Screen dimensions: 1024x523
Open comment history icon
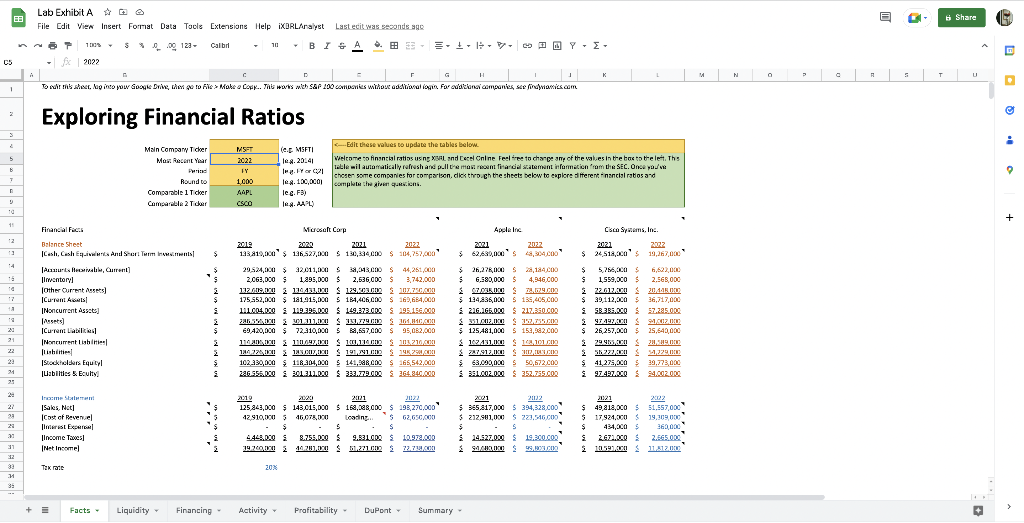(886, 18)
